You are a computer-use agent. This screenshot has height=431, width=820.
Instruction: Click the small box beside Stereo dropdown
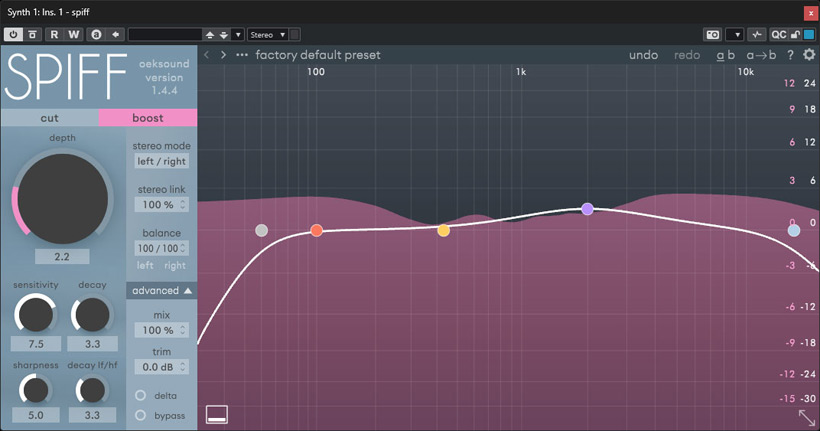295,35
